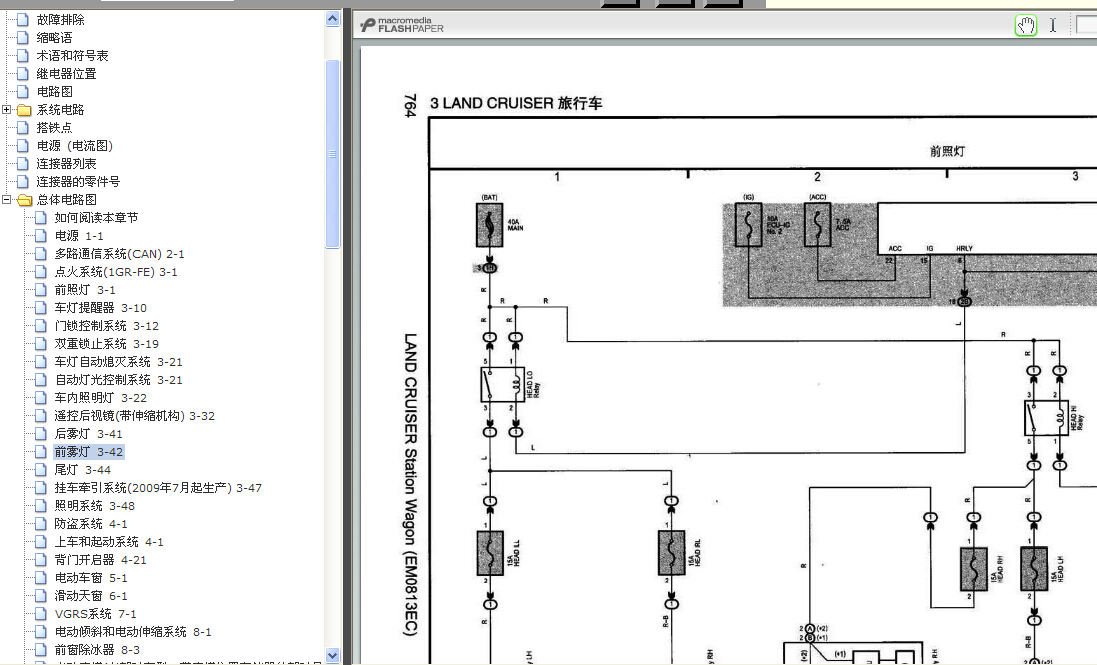The height and width of the screenshot is (665, 1097).
Task: Open 车灯自动熄灭系统 3-21
Action: (x=119, y=362)
